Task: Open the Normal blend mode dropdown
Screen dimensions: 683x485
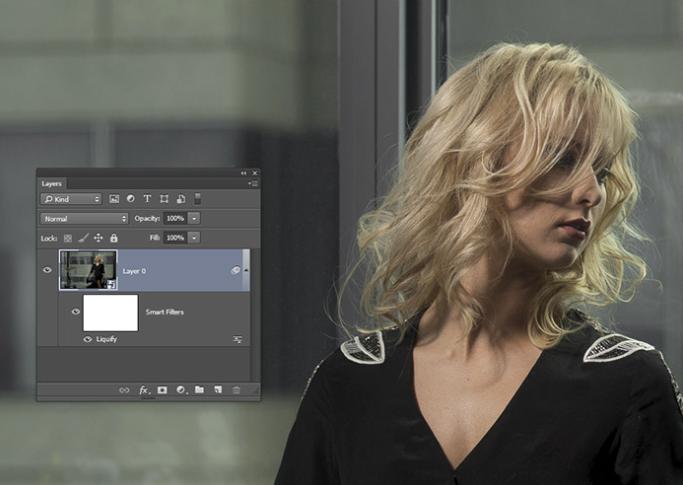Action: pos(84,218)
